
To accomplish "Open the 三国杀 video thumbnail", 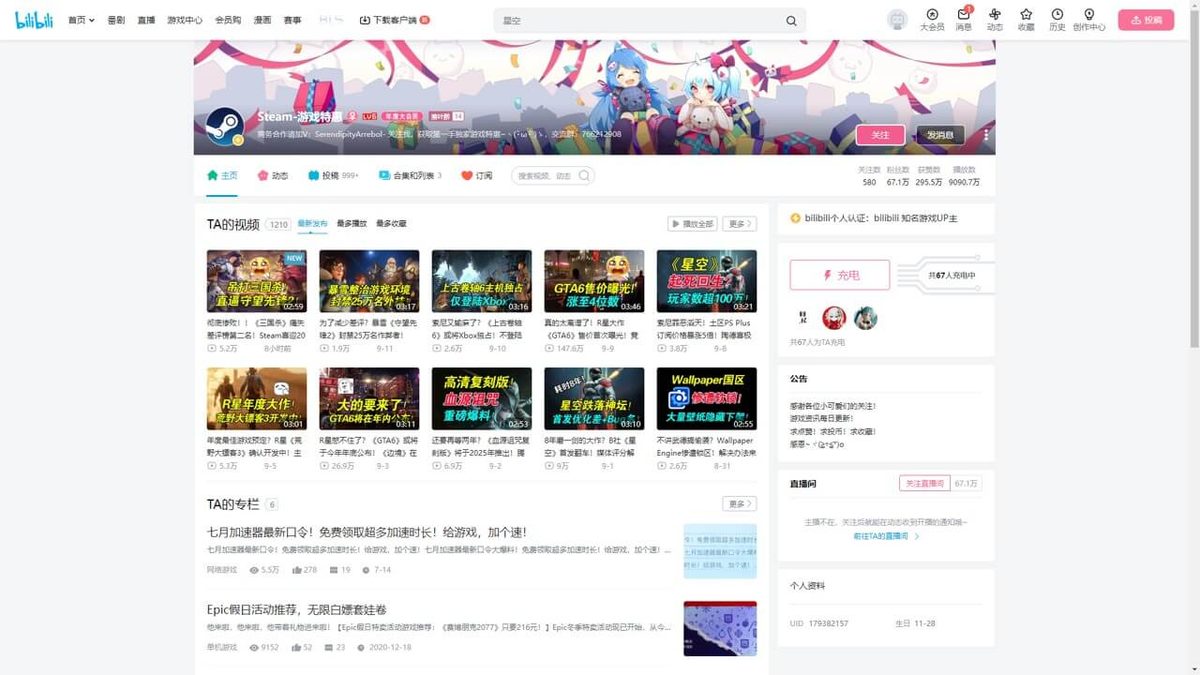I will pyautogui.click(x=256, y=281).
